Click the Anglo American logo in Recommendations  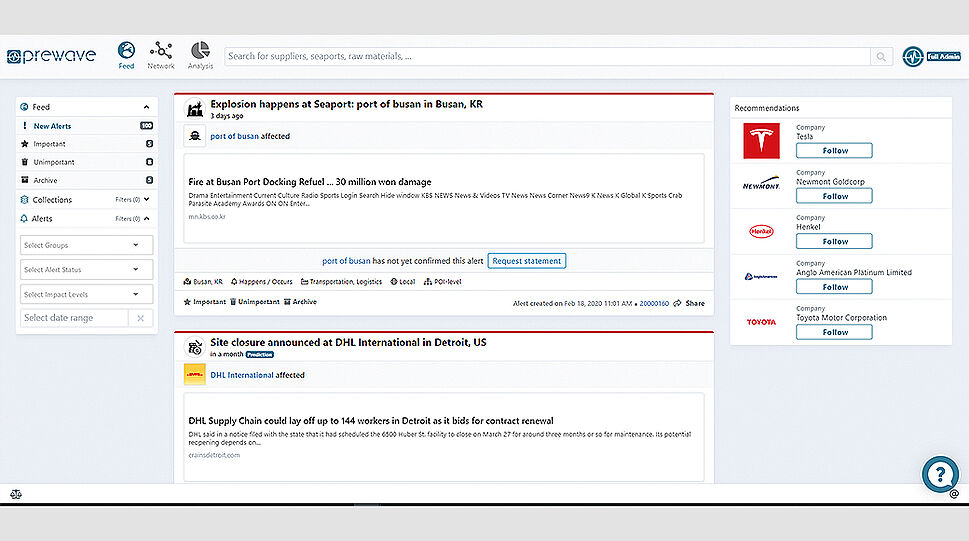761,276
